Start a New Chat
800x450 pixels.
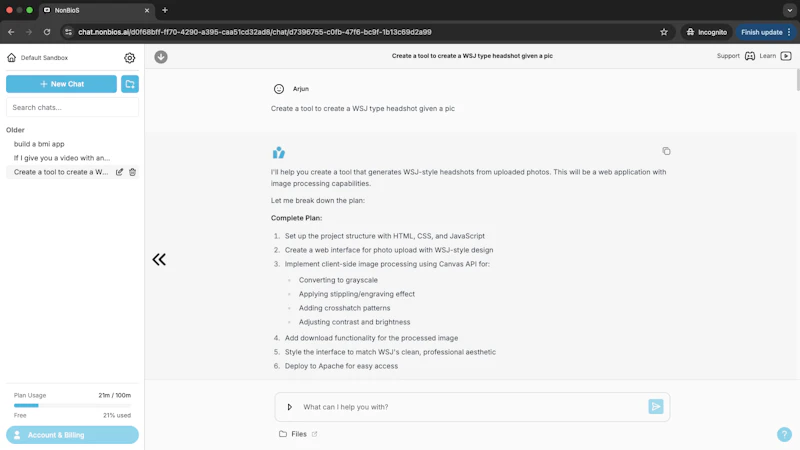click(61, 84)
